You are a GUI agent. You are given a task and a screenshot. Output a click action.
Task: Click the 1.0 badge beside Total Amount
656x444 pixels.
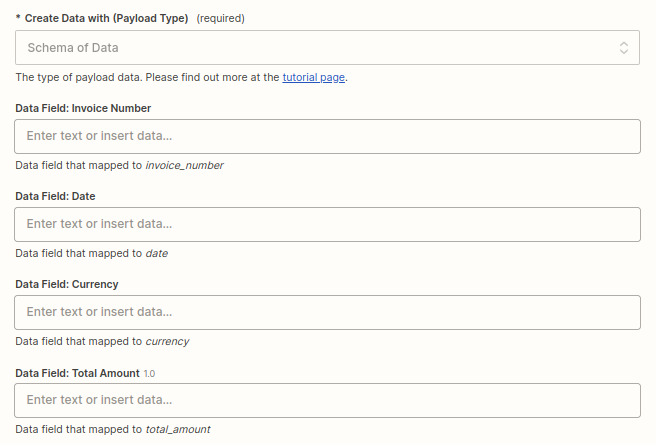pyautogui.click(x=149, y=373)
